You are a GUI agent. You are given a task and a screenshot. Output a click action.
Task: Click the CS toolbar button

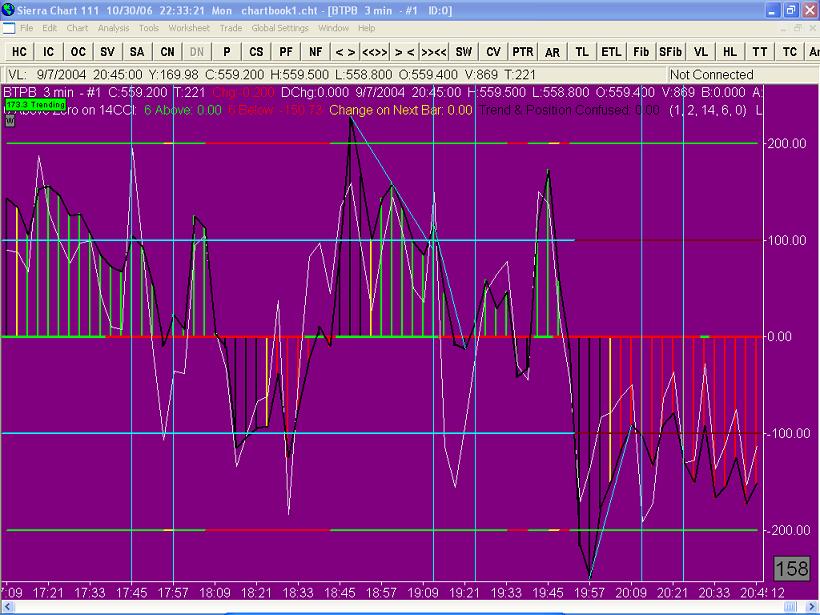pyautogui.click(x=256, y=52)
